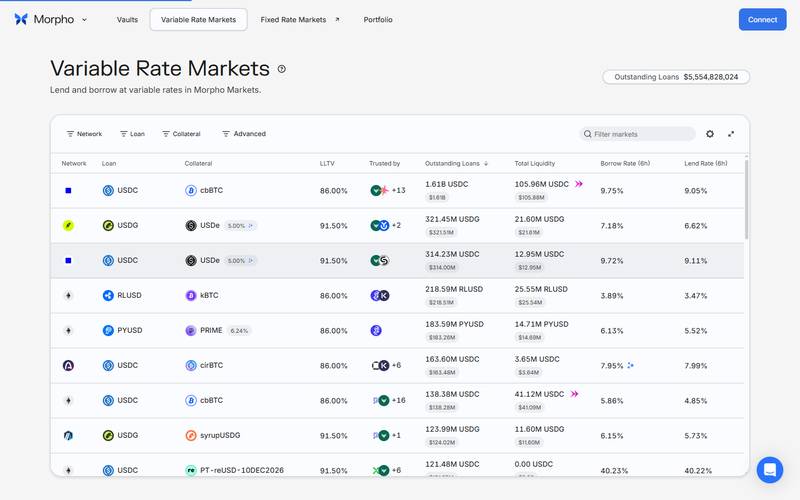The height and width of the screenshot is (500, 800).
Task: Click the syrupUSDG collateral icon
Action: pyautogui.click(x=191, y=435)
